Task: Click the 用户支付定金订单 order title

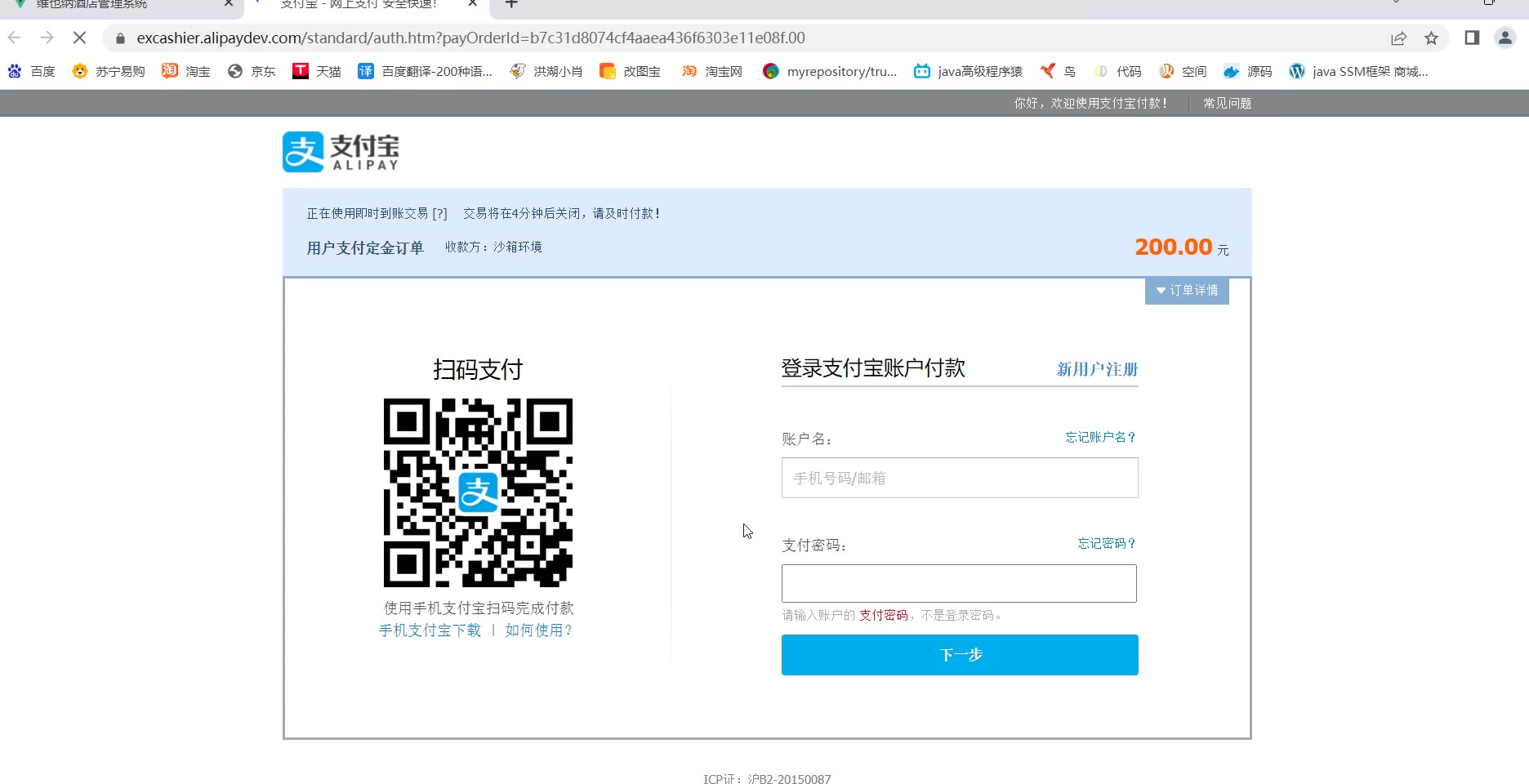Action: click(365, 247)
